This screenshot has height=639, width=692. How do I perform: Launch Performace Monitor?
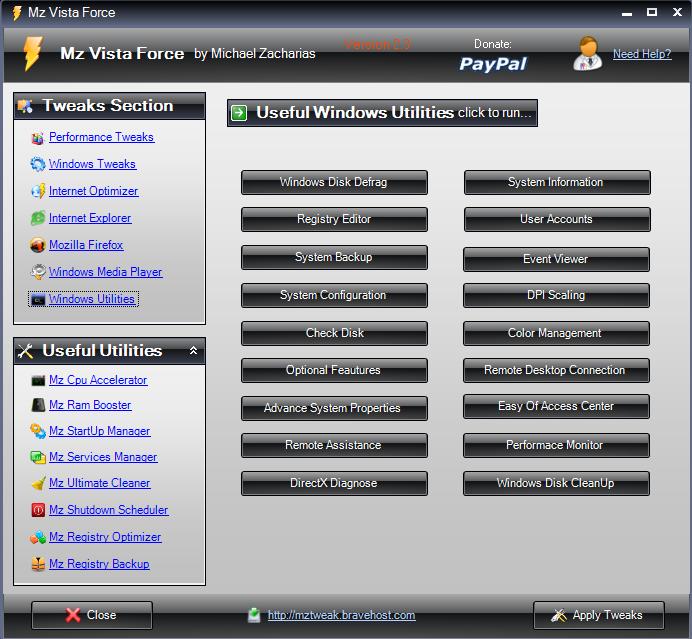[556, 445]
